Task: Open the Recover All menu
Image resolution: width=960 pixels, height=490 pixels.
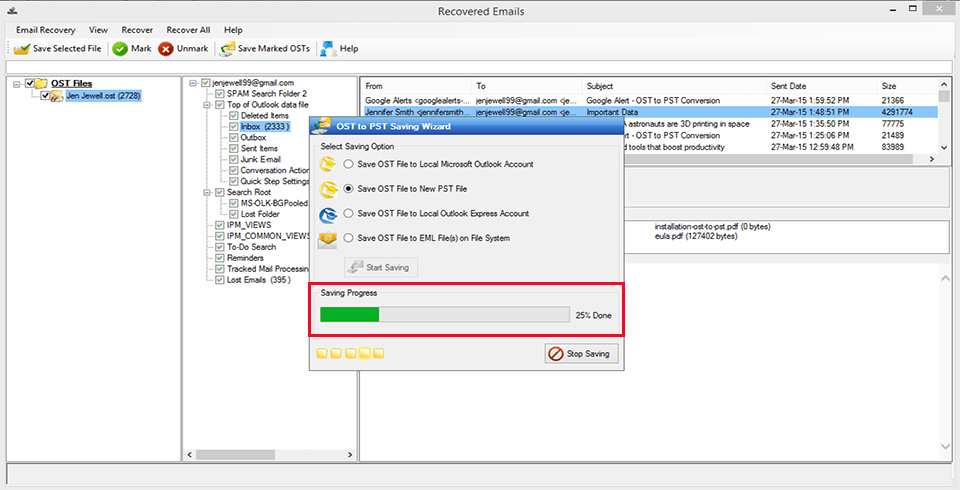Action: (188, 29)
